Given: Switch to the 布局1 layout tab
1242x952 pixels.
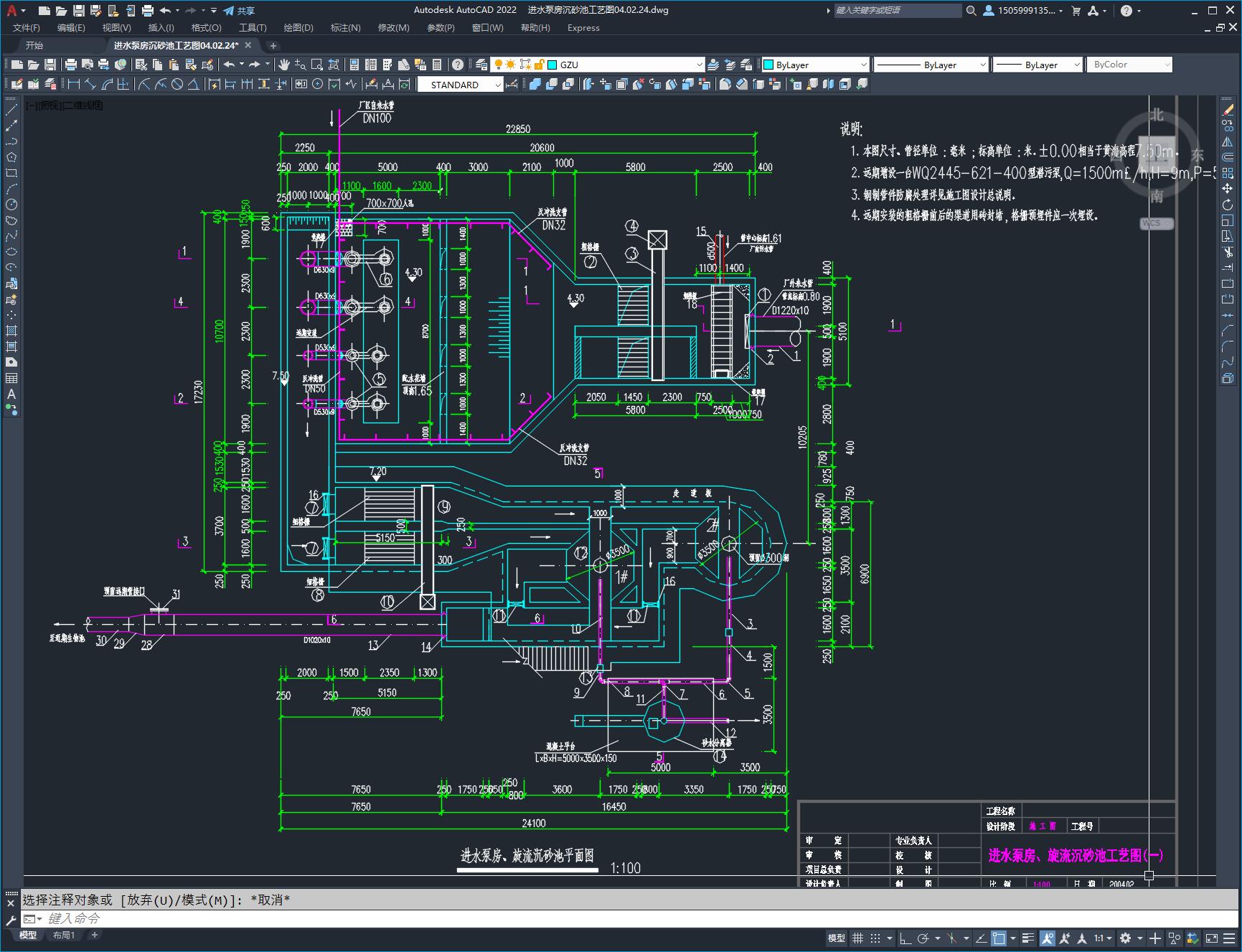Looking at the screenshot, I should 64,935.
